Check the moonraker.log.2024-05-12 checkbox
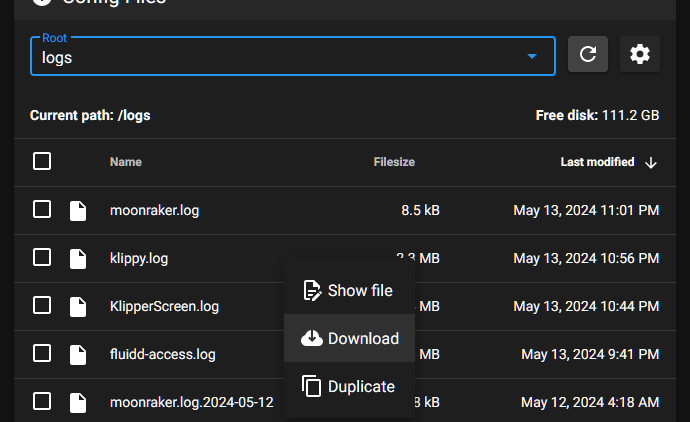 (42, 401)
